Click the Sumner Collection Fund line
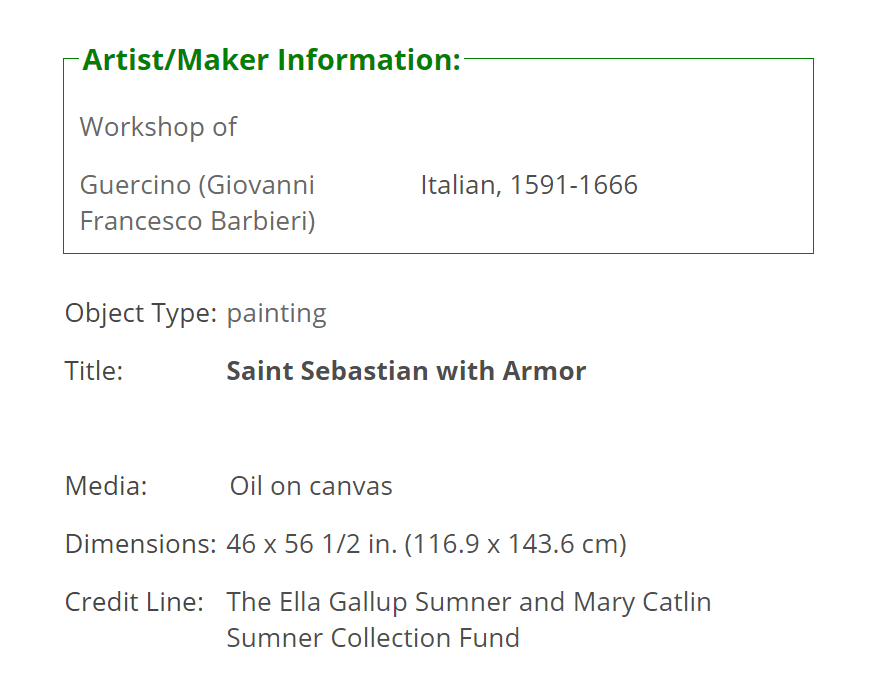This screenshot has height=674, width=883. point(373,638)
